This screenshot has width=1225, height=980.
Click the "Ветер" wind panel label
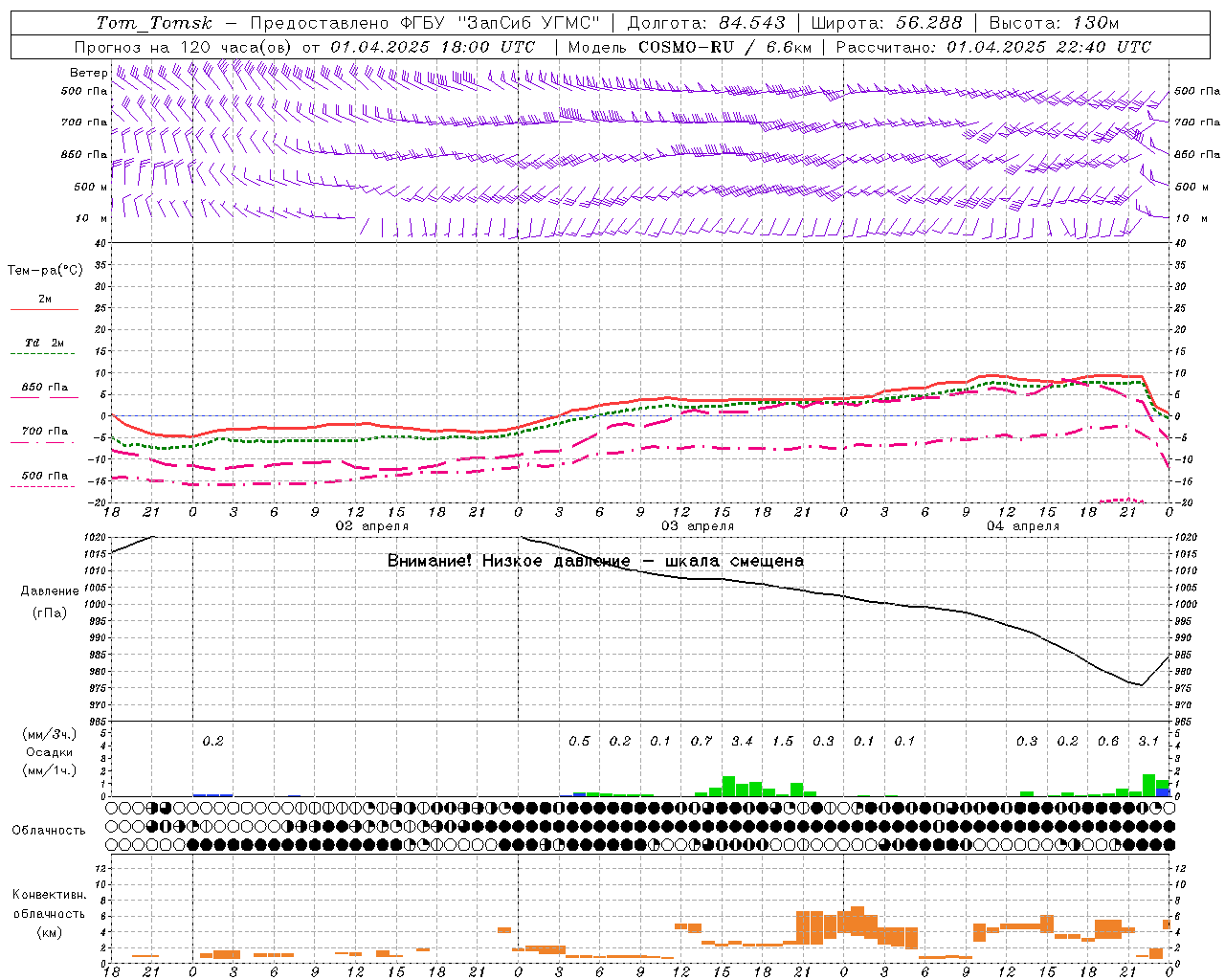point(89,73)
